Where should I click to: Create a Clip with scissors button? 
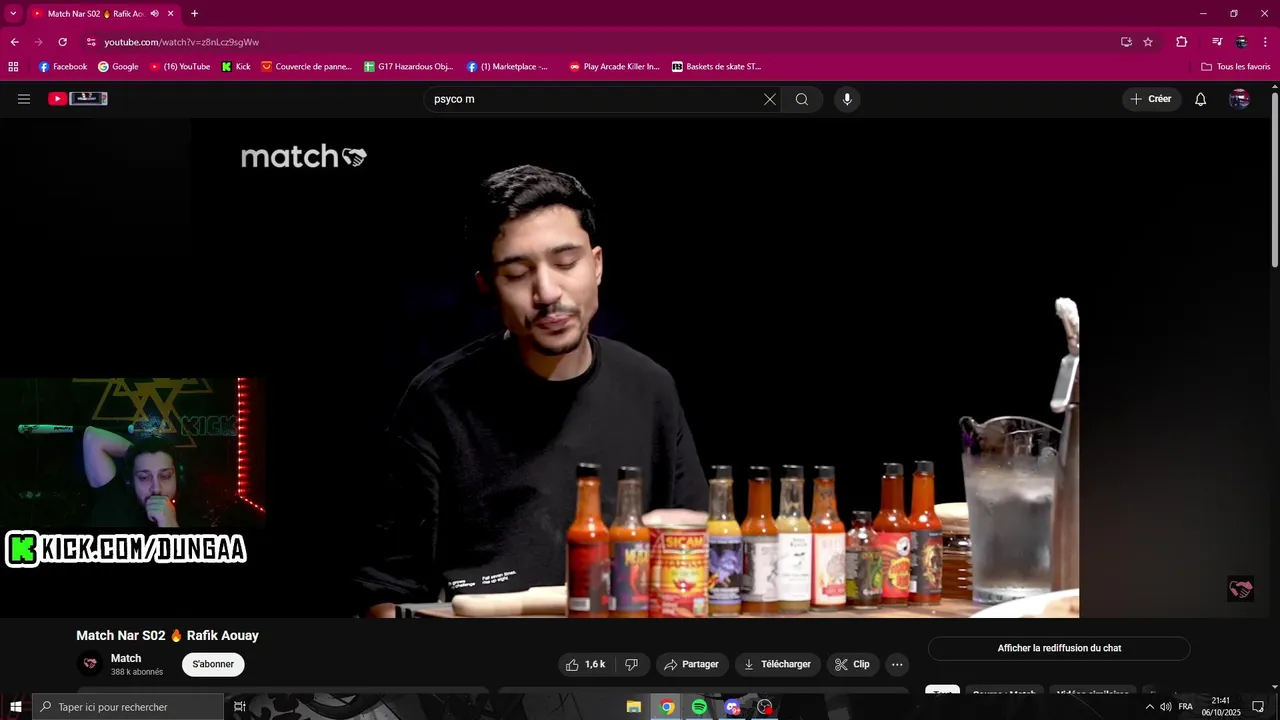tap(853, 664)
